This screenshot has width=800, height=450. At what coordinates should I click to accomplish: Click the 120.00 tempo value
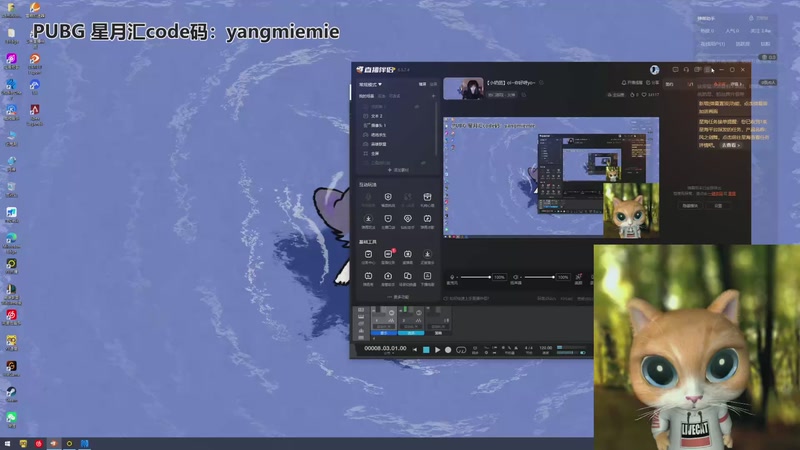545,348
